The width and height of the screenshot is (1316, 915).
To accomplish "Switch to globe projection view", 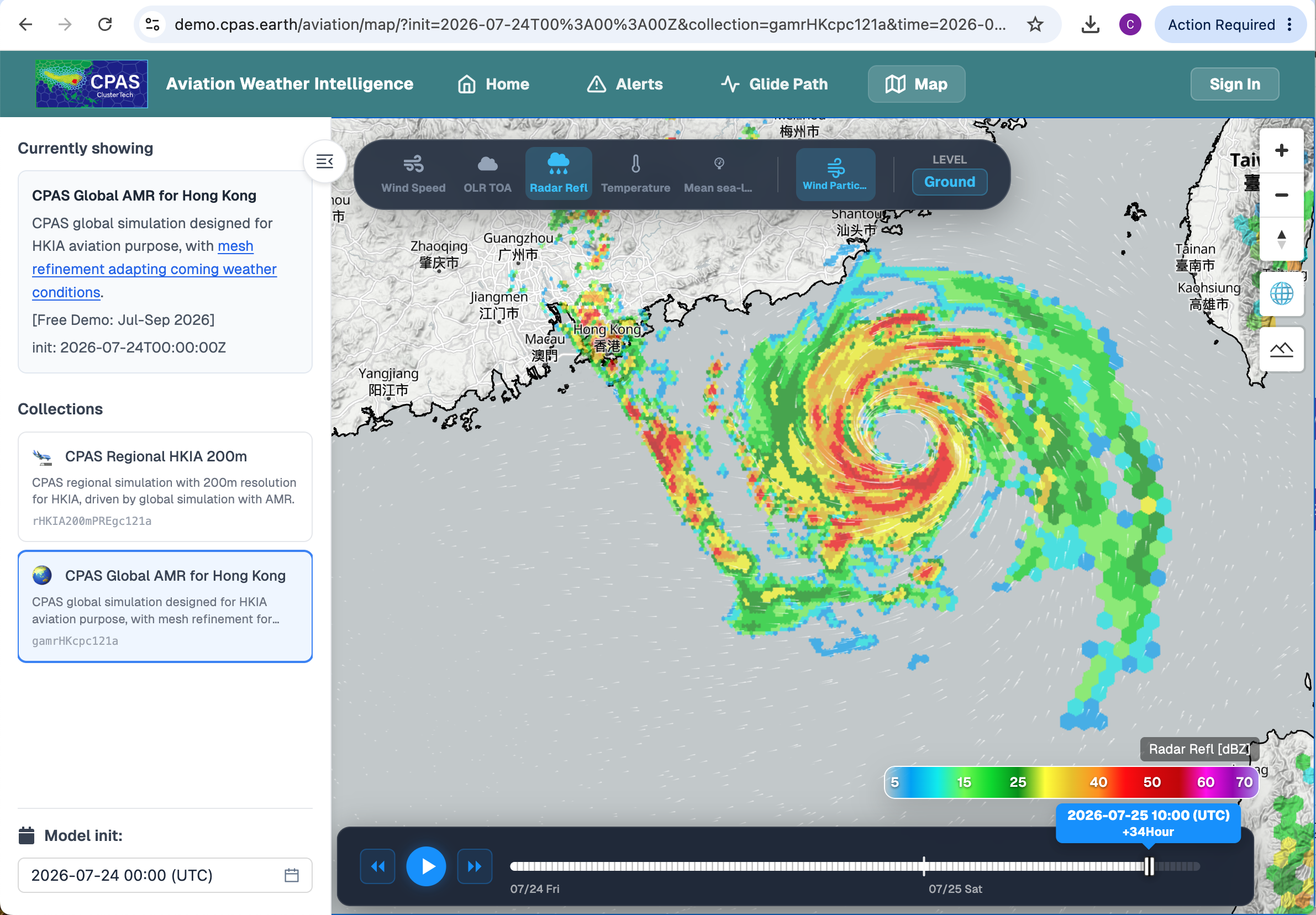I will (1281, 293).
